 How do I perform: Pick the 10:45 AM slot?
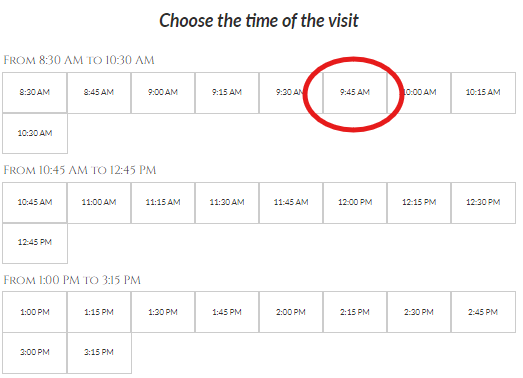coord(35,203)
